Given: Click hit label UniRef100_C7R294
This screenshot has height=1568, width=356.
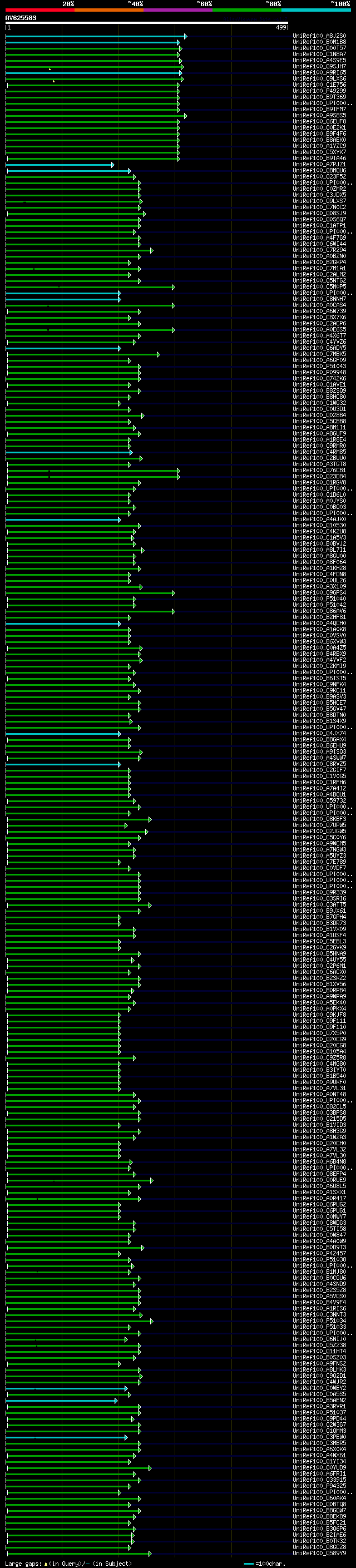Looking at the screenshot, I should (319, 250).
